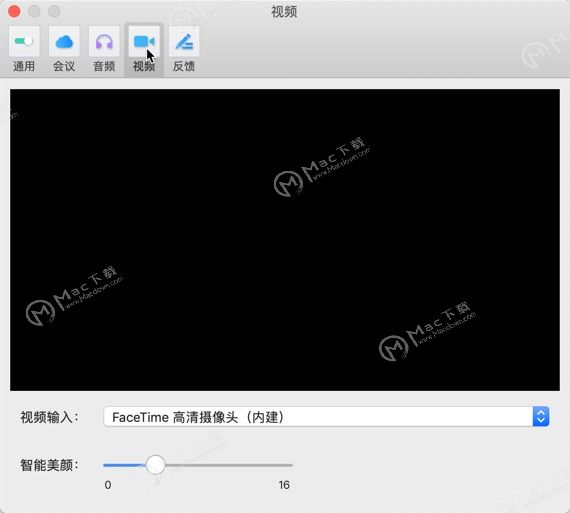This screenshot has width=570, height=513.
Task: Click the 智能美颜 label
Action: click(x=49, y=465)
